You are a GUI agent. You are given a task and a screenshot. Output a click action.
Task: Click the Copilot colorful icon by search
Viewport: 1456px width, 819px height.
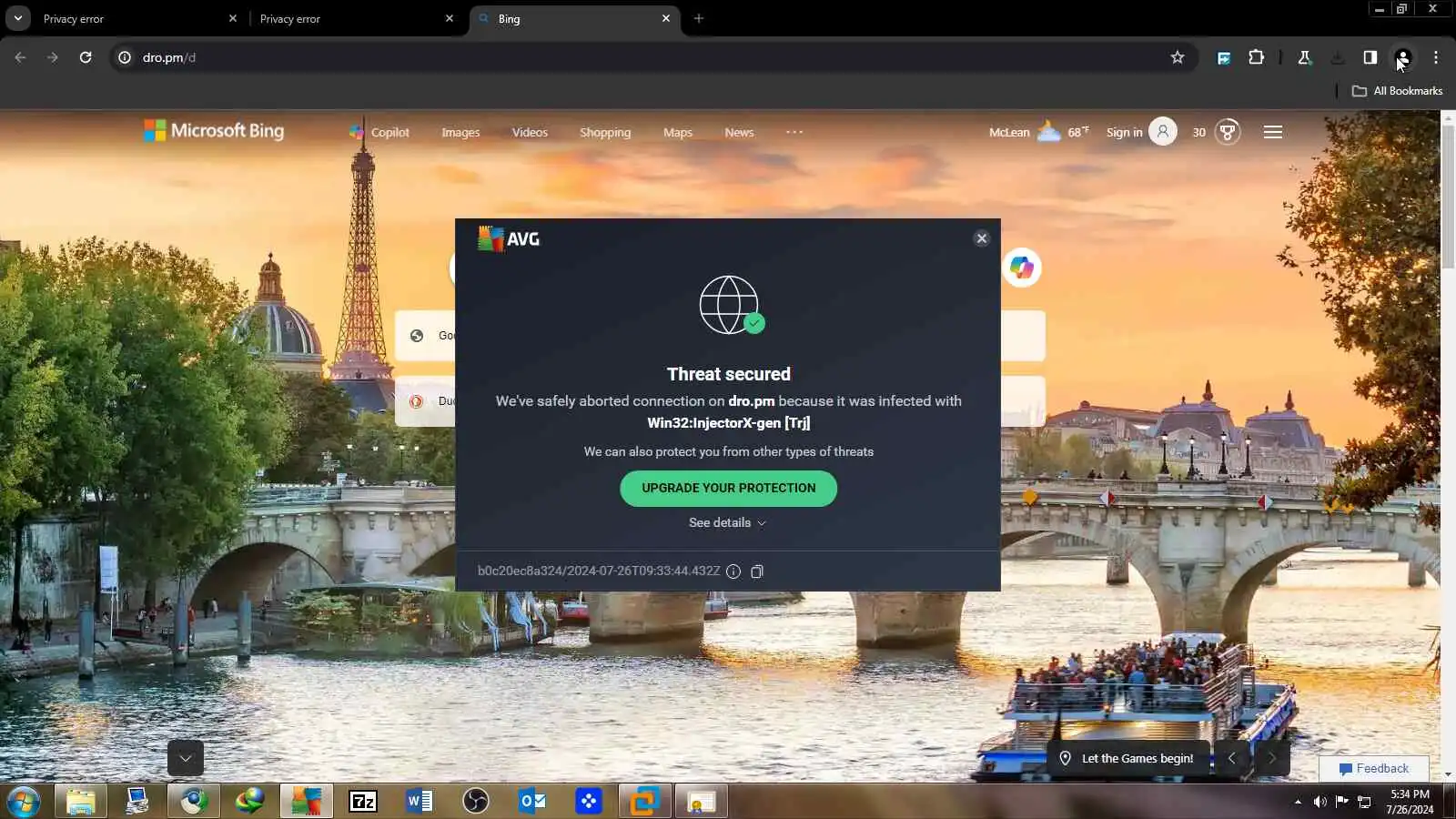tap(1022, 268)
